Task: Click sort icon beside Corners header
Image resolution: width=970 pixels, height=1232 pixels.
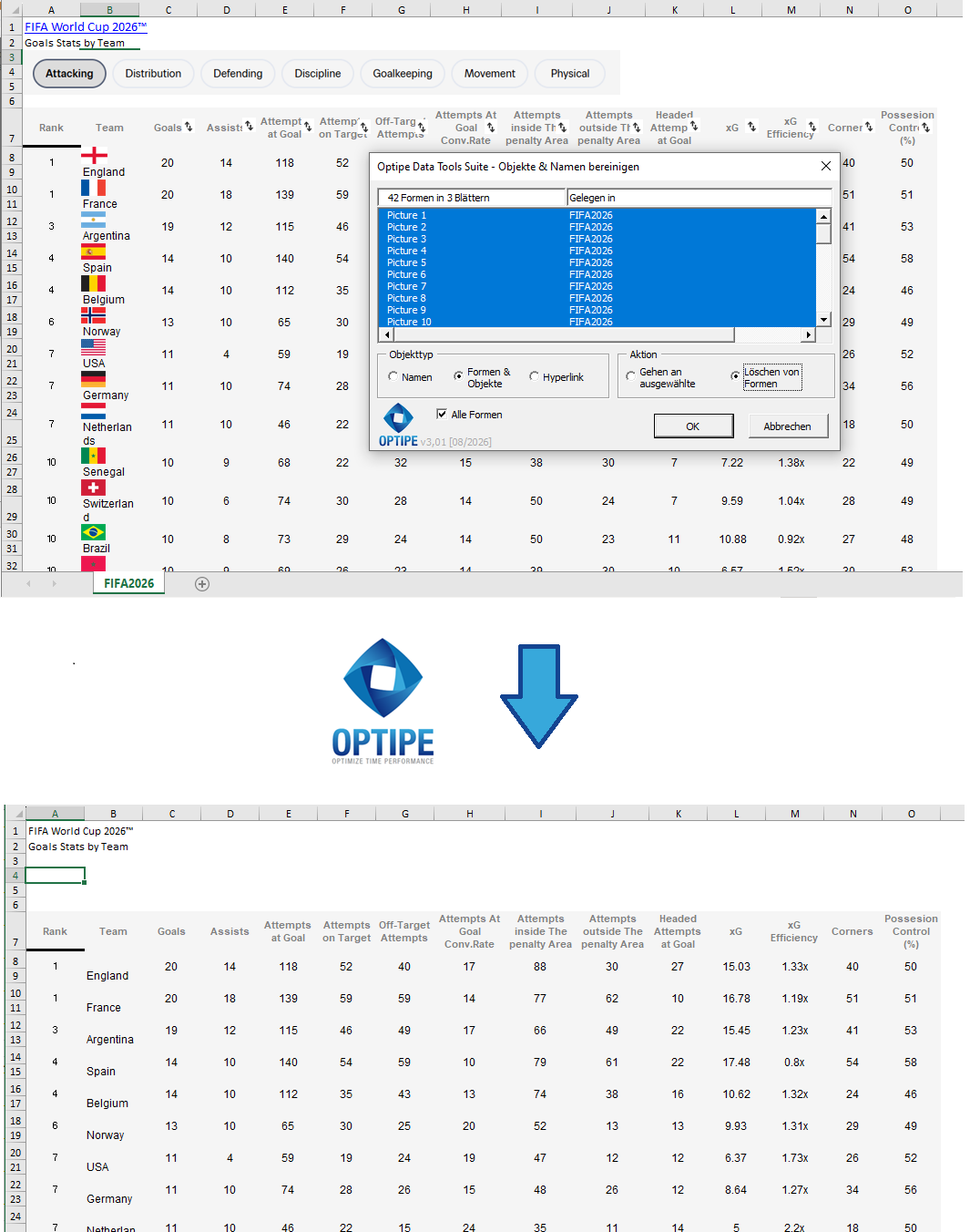Action: [x=869, y=127]
